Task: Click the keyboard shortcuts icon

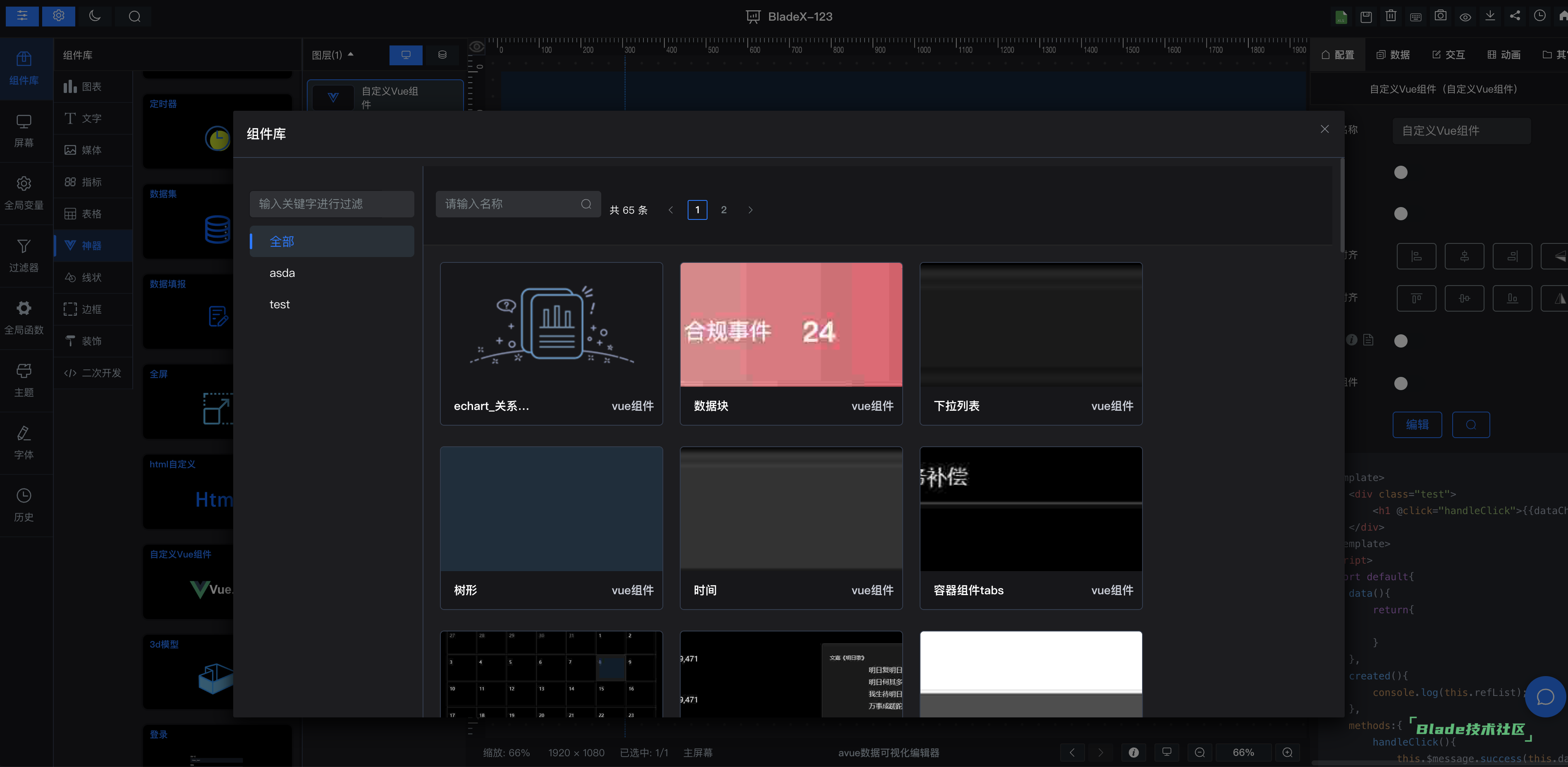Action: (x=1416, y=17)
